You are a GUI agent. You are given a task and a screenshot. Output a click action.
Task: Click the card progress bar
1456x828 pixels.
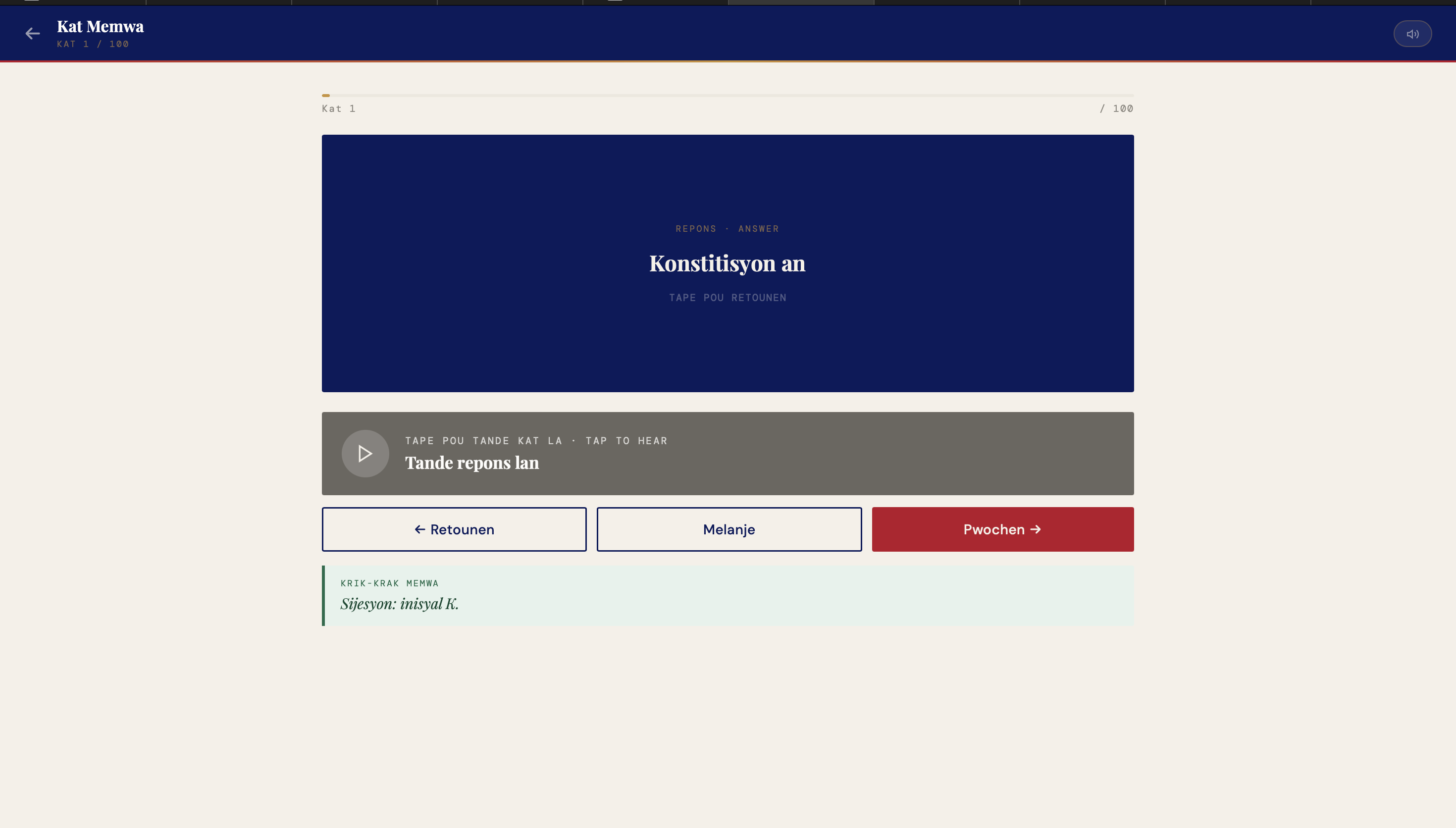click(727, 96)
